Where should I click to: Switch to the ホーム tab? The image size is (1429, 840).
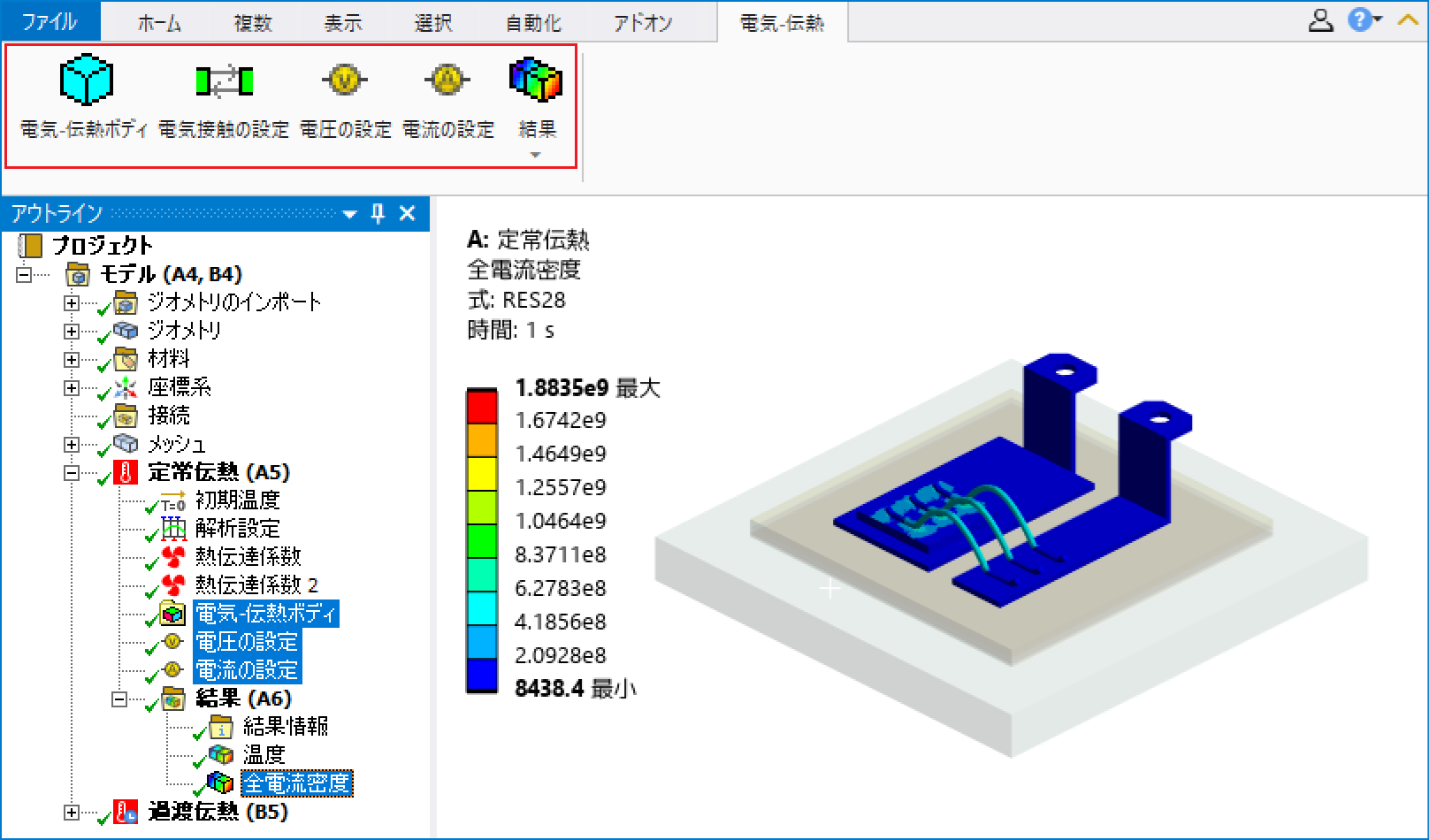coord(159,23)
